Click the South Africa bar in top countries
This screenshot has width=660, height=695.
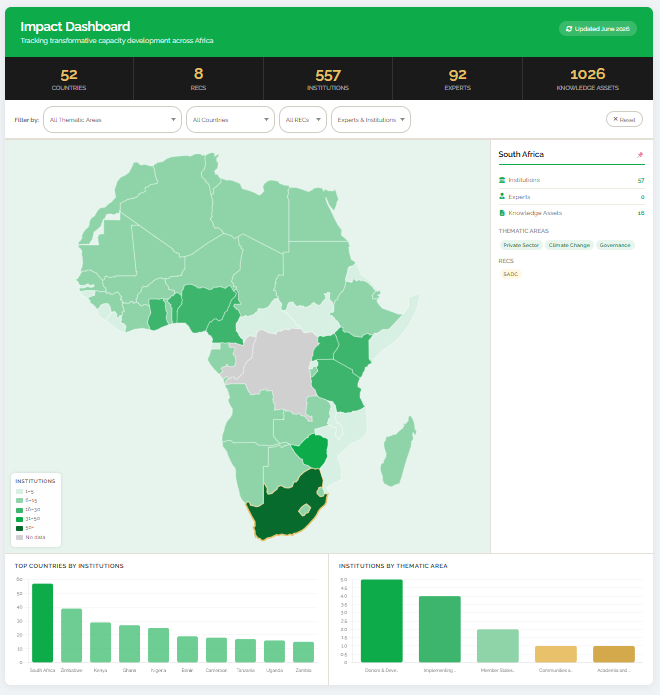pyautogui.click(x=43, y=623)
